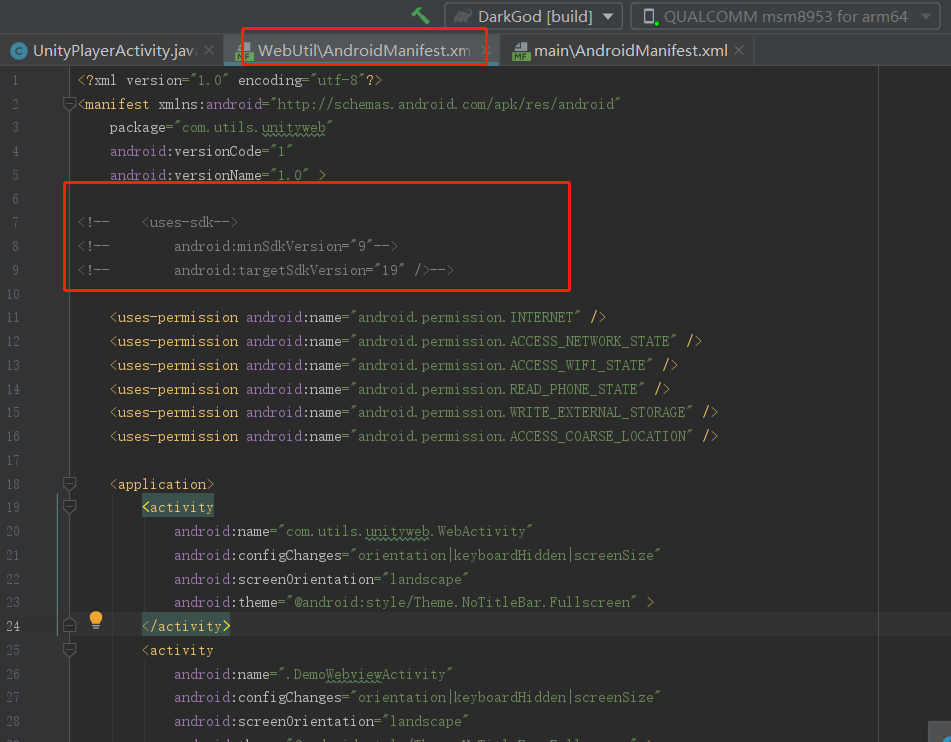
Task: Click the Gradle elephant icon beside DarkGod
Action: coord(462,16)
